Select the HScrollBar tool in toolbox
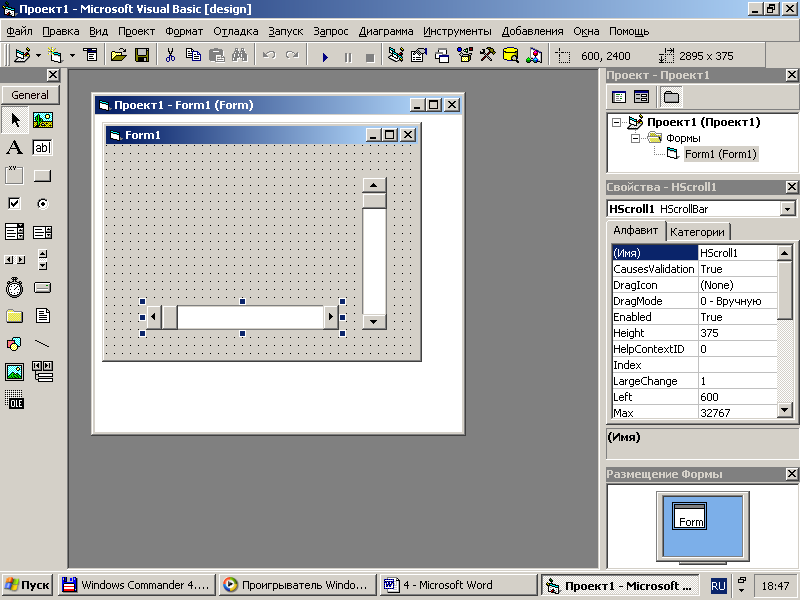This screenshot has width=800, height=600. 15,260
